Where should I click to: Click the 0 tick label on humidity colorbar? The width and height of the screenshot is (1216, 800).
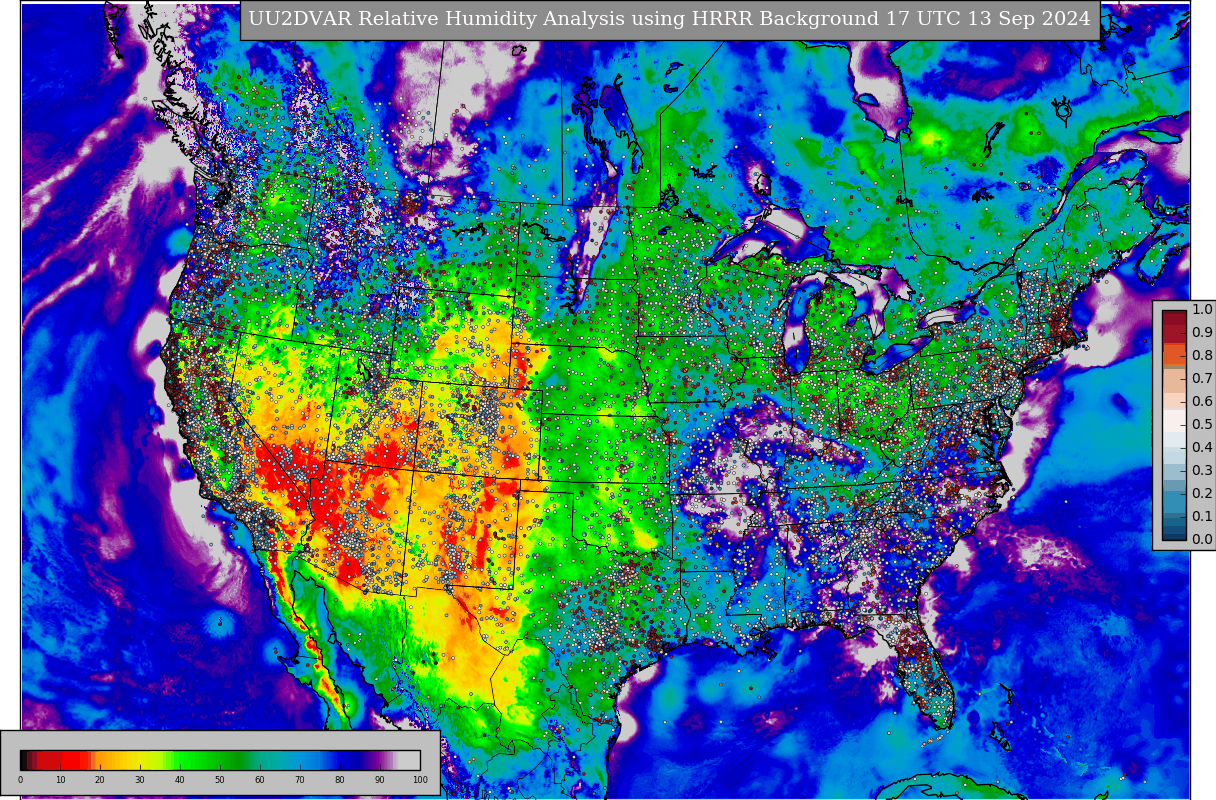pos(20,780)
